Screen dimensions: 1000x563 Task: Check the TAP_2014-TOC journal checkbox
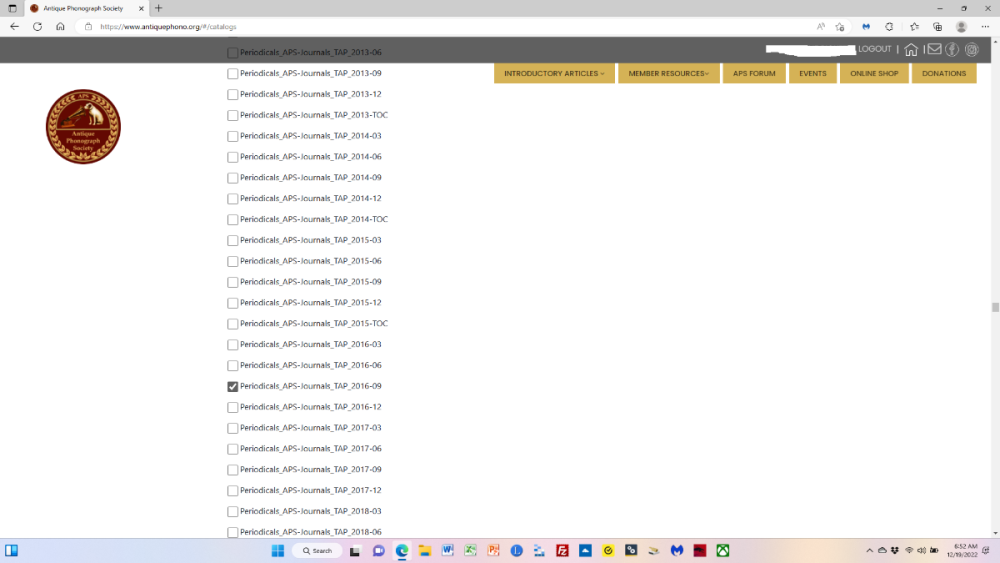[233, 219]
